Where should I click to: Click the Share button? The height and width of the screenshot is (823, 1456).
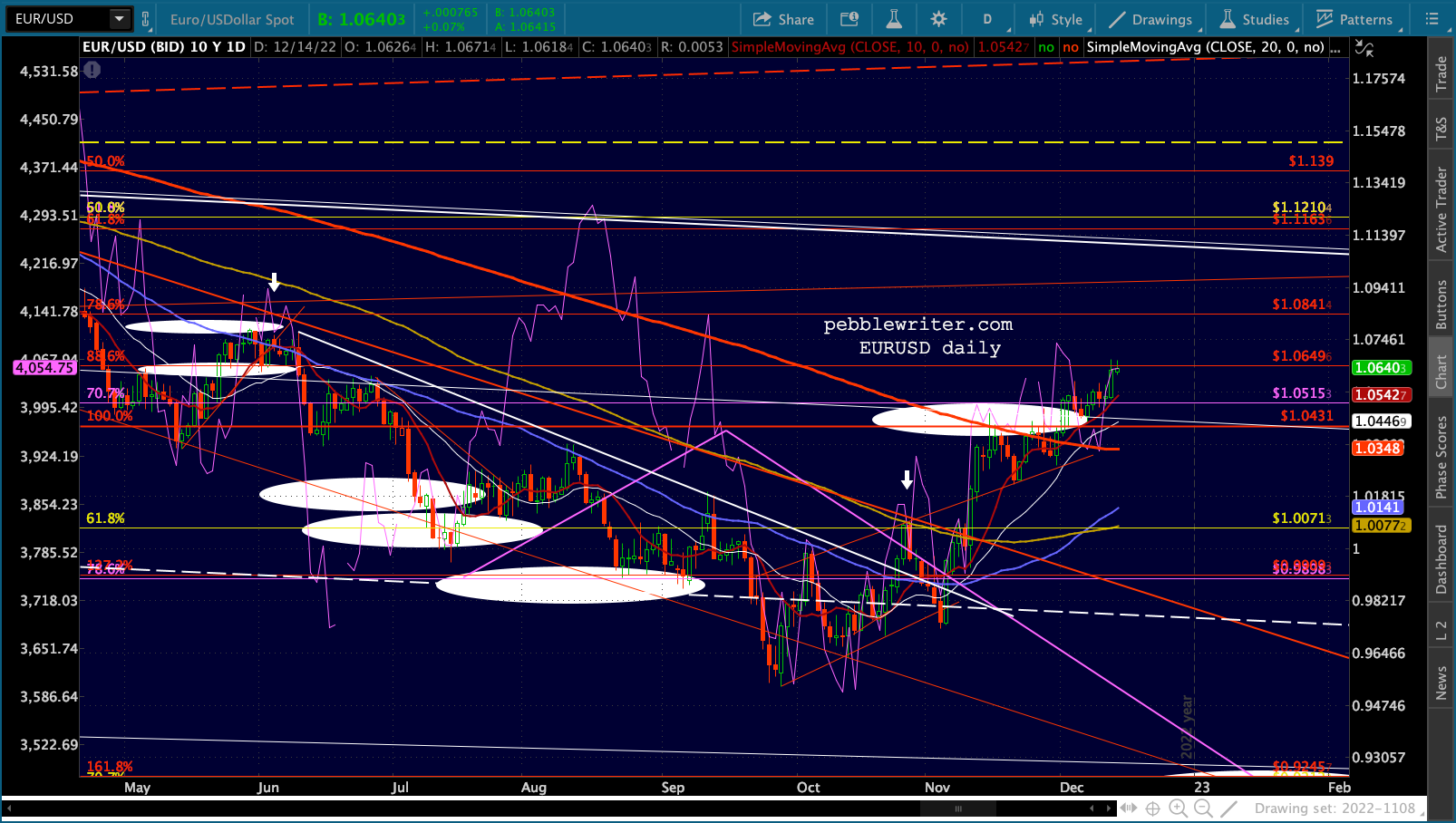tap(783, 19)
